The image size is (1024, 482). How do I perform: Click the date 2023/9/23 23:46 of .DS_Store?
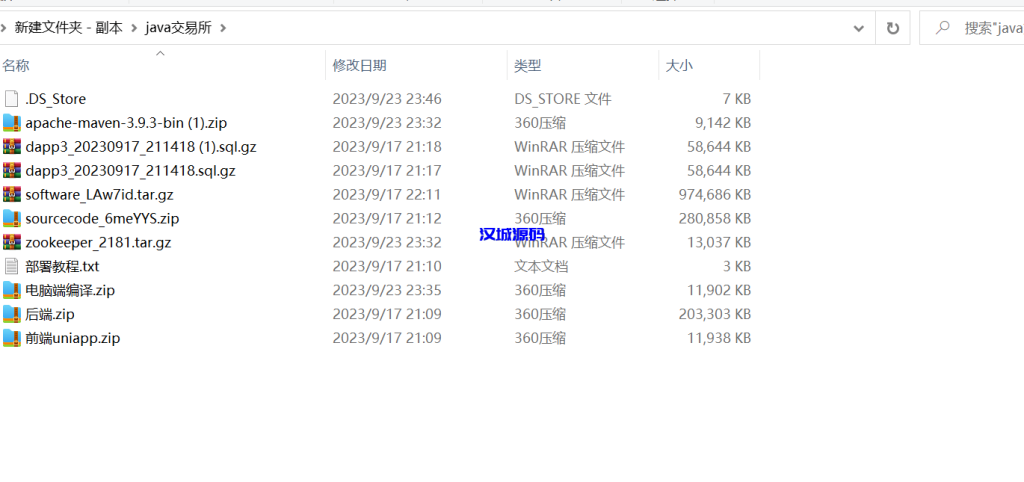click(x=387, y=99)
